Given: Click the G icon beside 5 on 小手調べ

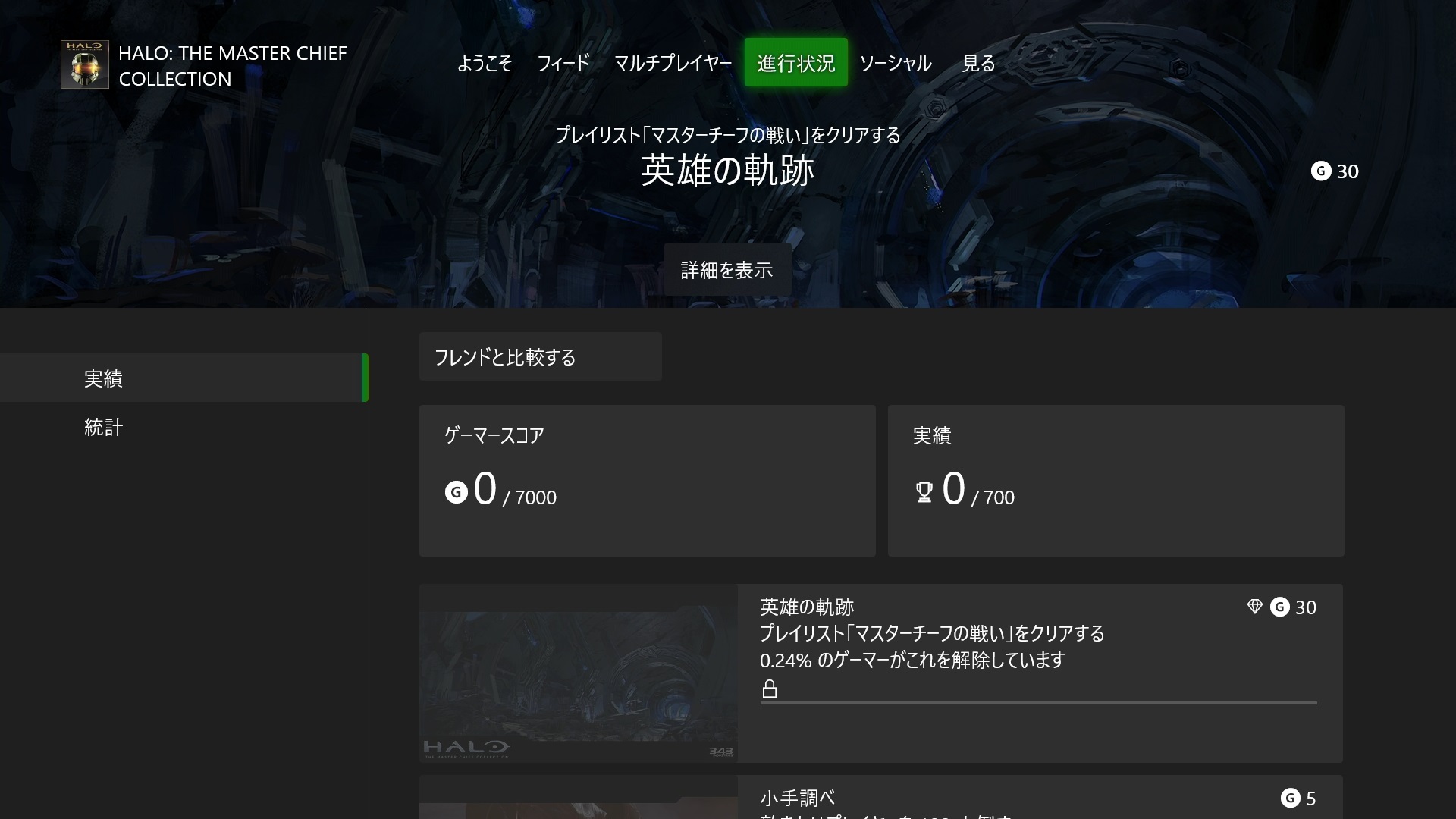Looking at the screenshot, I should 1291,798.
